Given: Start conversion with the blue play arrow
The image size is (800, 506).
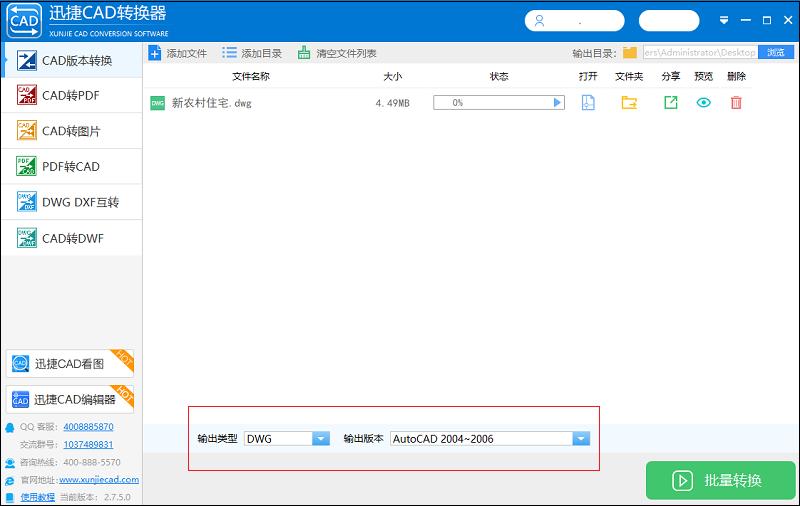Looking at the screenshot, I should 557,103.
